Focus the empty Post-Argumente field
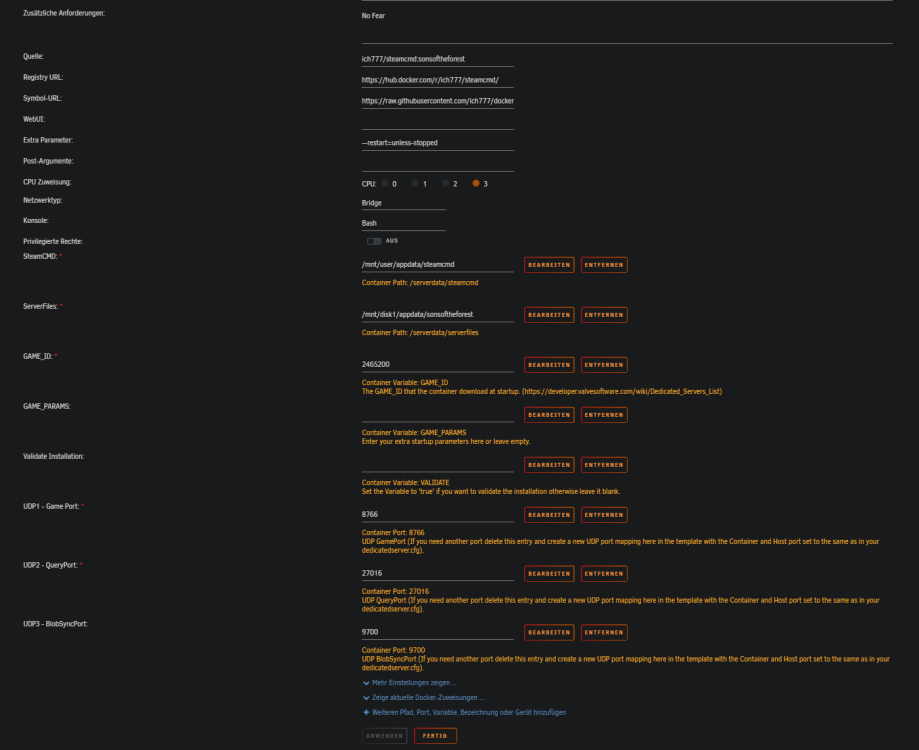The width and height of the screenshot is (919, 750). (x=438, y=164)
